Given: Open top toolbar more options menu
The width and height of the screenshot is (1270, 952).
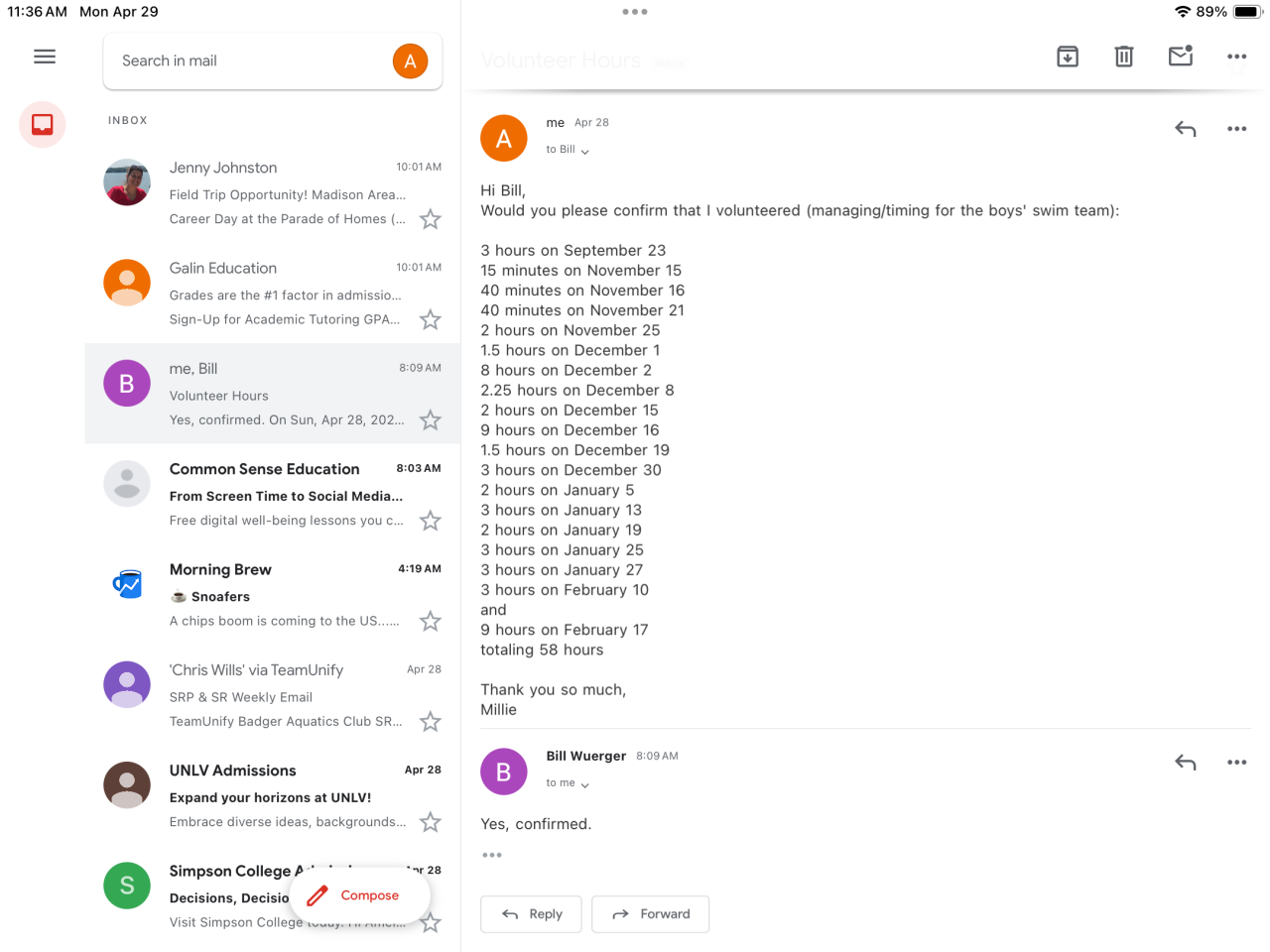Looking at the screenshot, I should (x=1236, y=57).
